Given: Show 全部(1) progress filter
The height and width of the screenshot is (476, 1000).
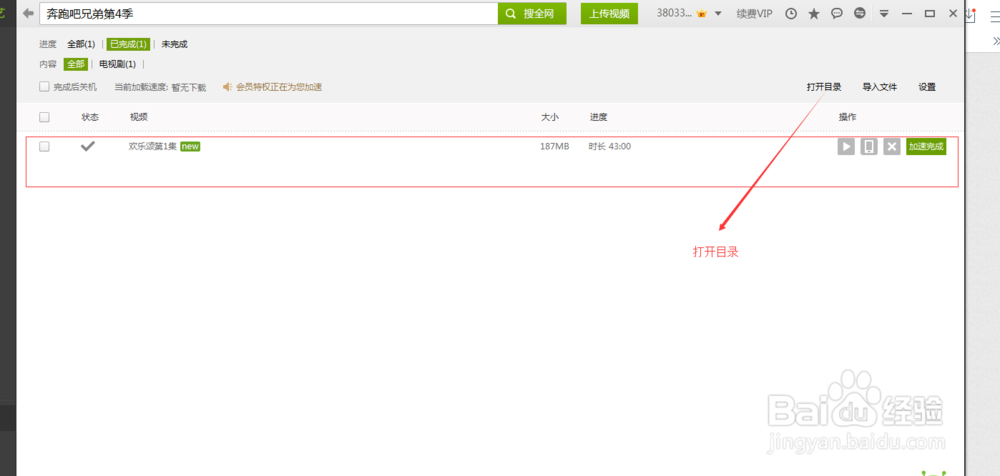Looking at the screenshot, I should coord(81,44).
